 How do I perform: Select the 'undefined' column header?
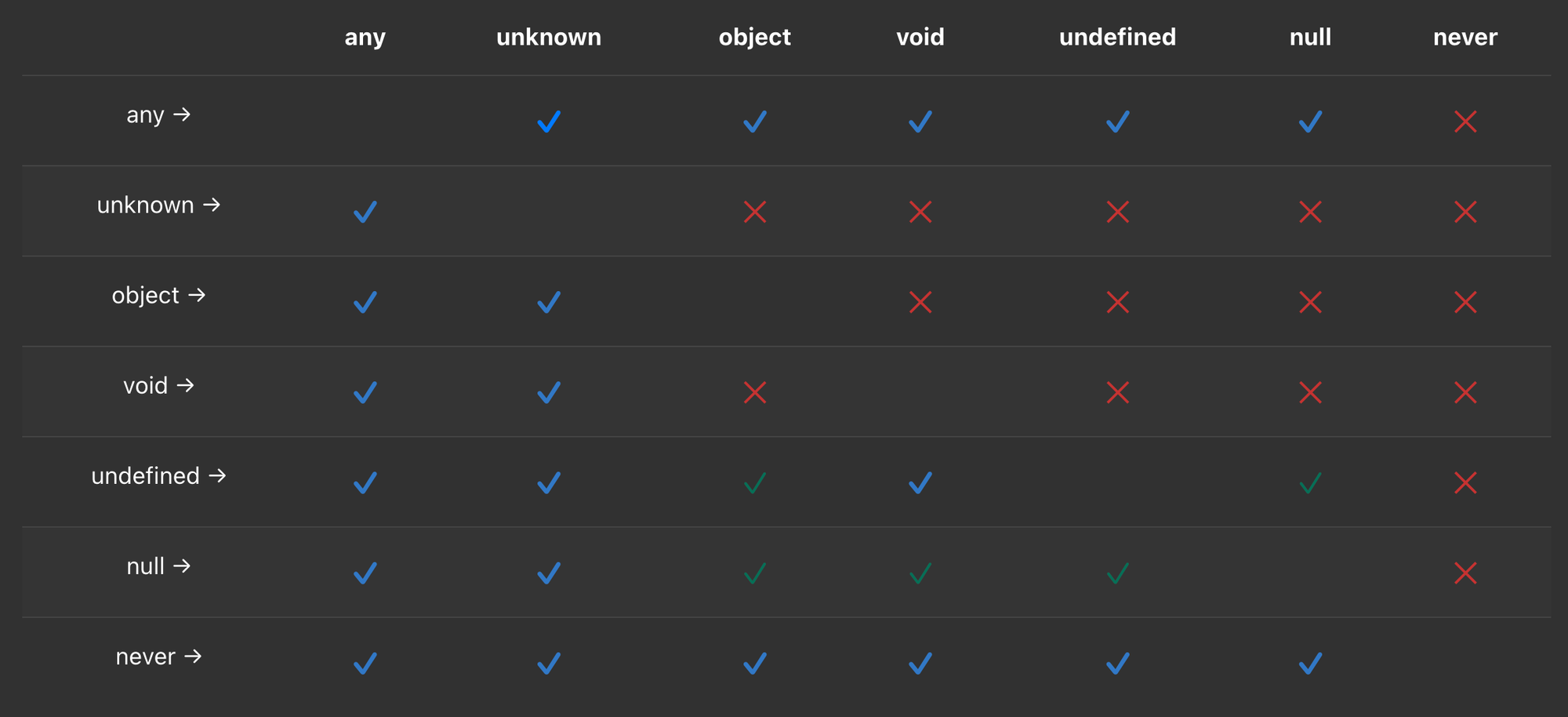coord(1117,37)
